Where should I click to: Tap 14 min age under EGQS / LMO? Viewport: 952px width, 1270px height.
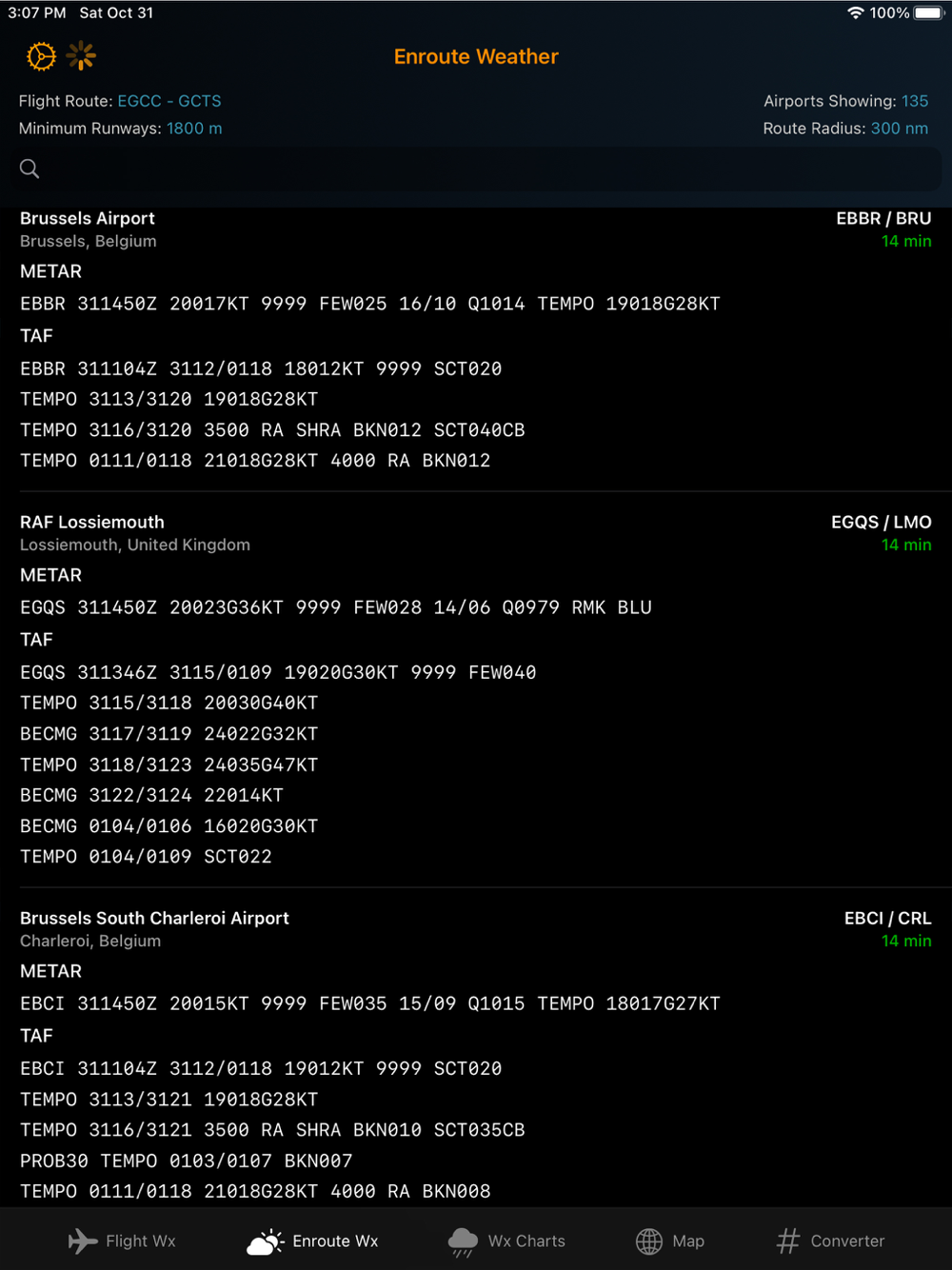click(906, 545)
